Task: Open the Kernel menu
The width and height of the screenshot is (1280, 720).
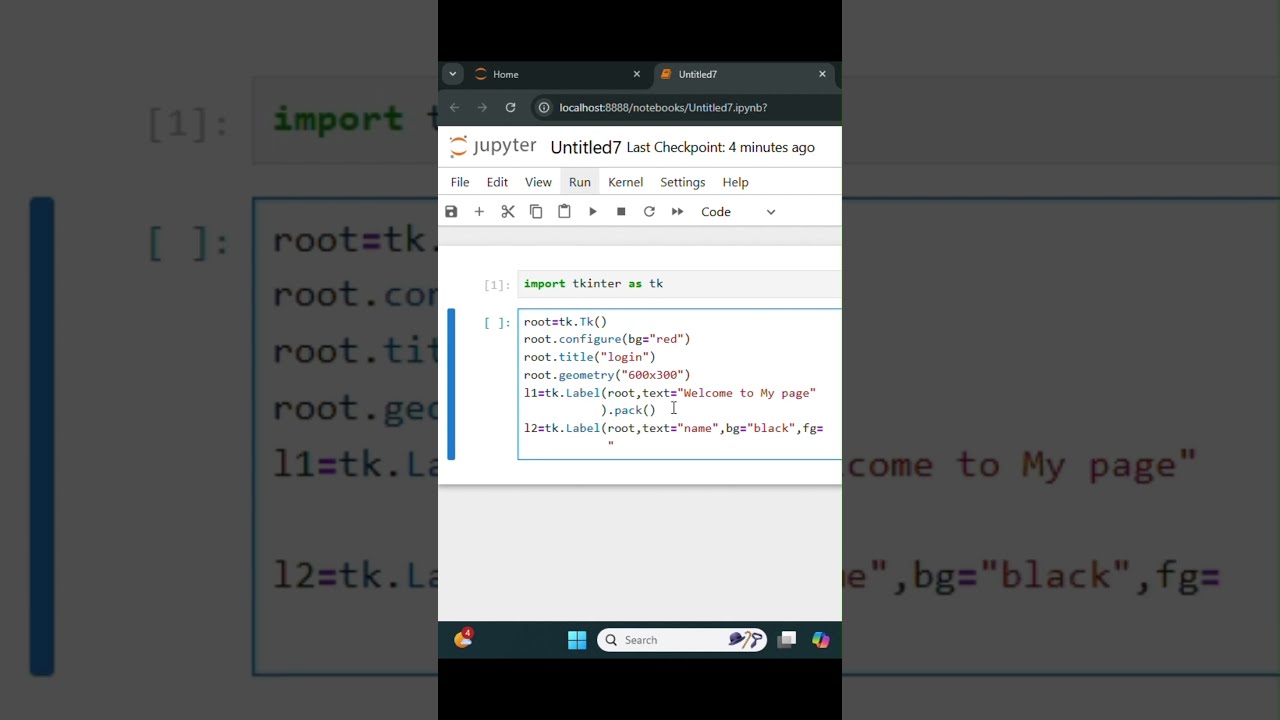Action: pos(625,182)
